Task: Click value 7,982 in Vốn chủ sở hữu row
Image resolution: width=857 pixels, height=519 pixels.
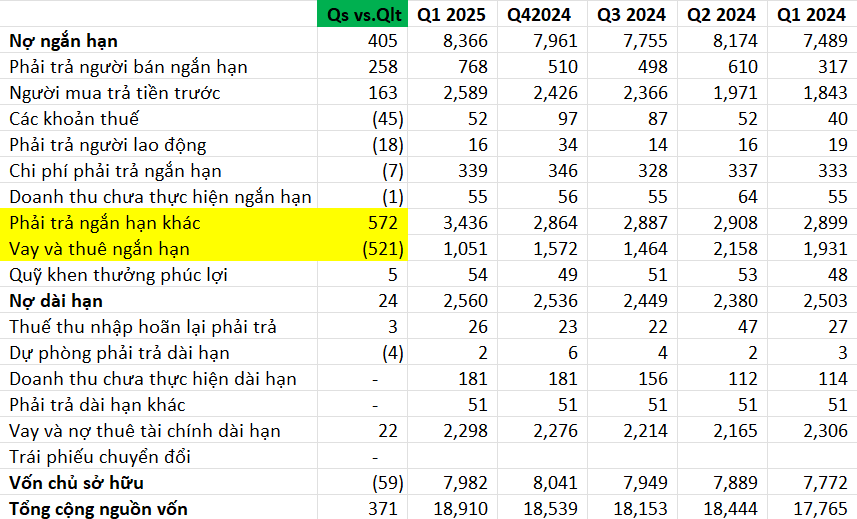Action: click(465, 483)
